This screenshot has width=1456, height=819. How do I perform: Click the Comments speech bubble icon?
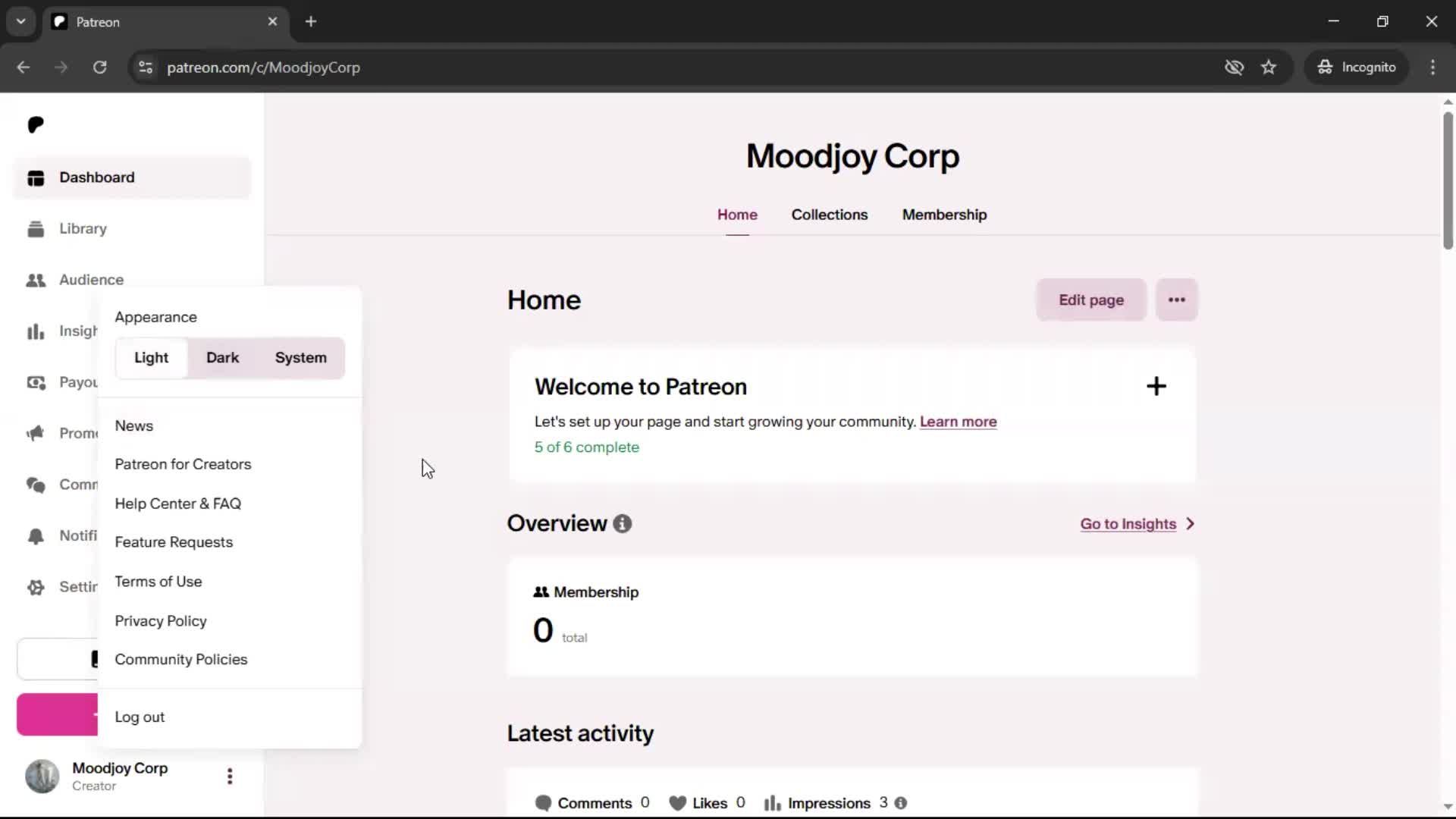pos(543,803)
